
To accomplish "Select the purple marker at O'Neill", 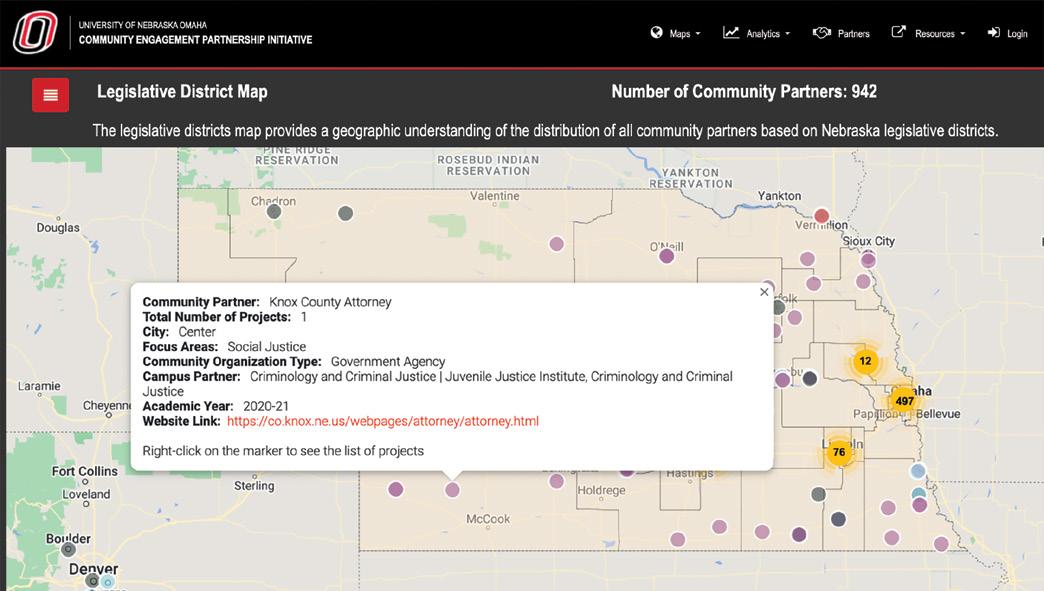I will pyautogui.click(x=666, y=256).
